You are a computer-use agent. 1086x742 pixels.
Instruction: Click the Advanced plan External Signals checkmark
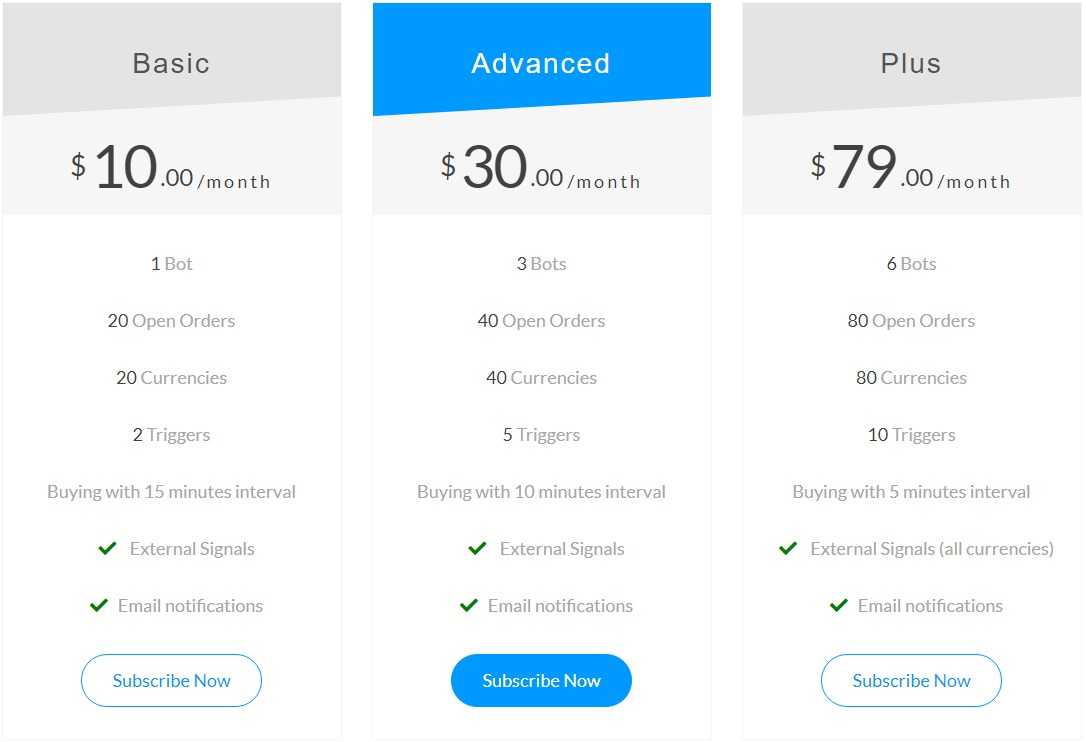(x=477, y=549)
